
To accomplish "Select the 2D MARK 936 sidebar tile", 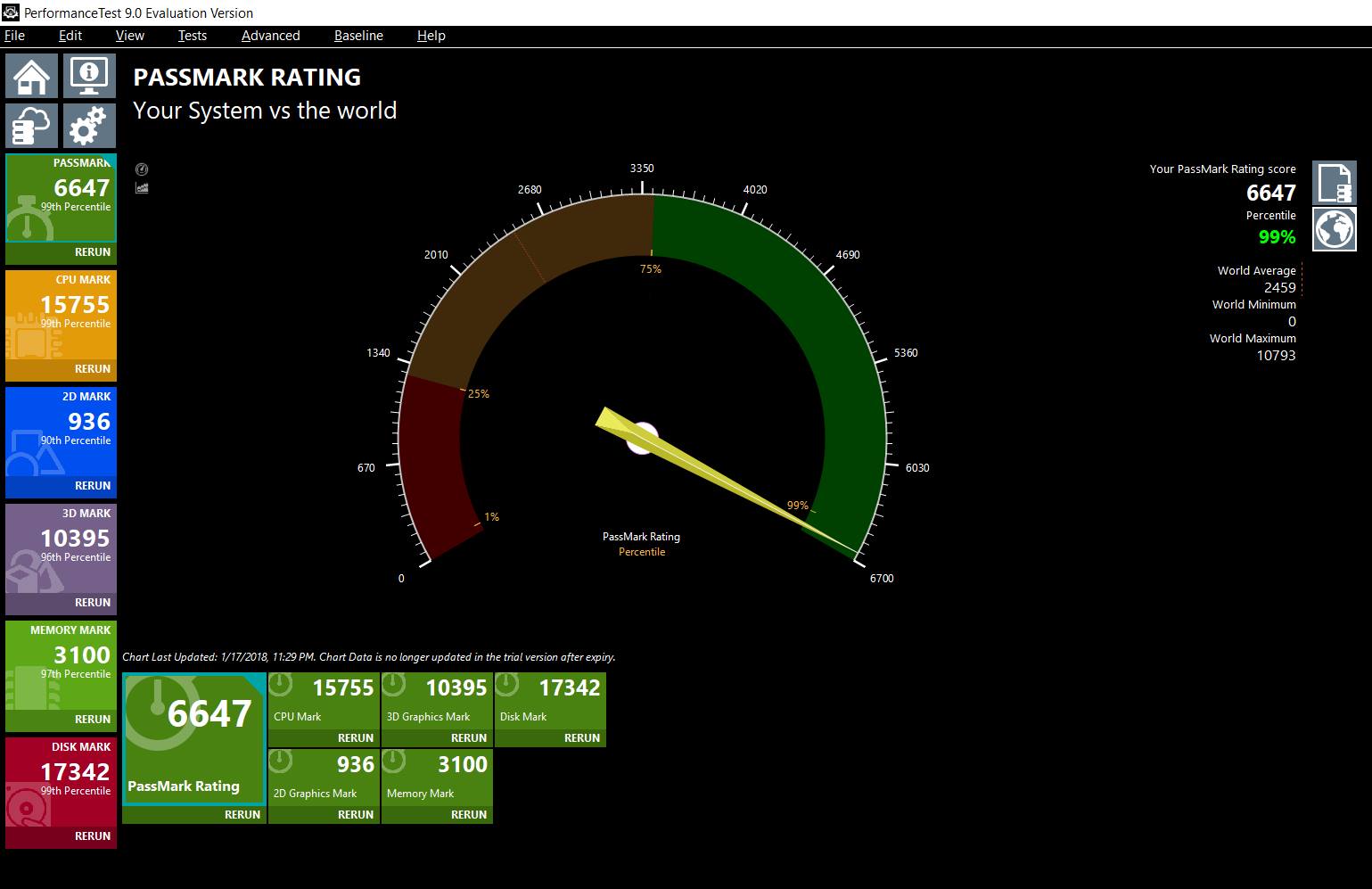I will (x=61, y=432).
